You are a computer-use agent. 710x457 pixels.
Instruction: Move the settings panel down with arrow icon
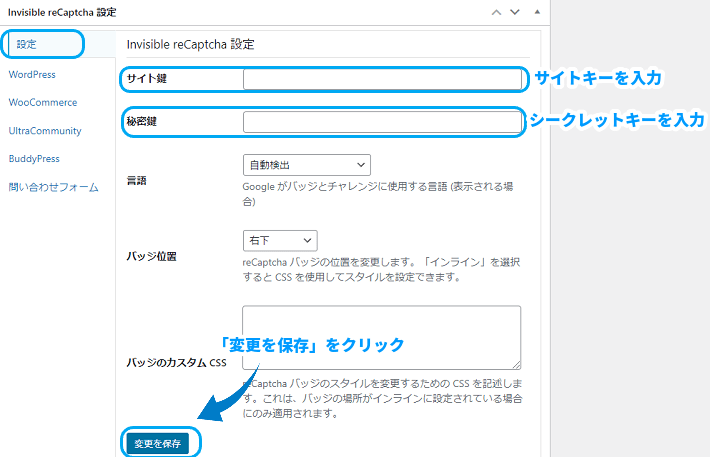click(515, 12)
